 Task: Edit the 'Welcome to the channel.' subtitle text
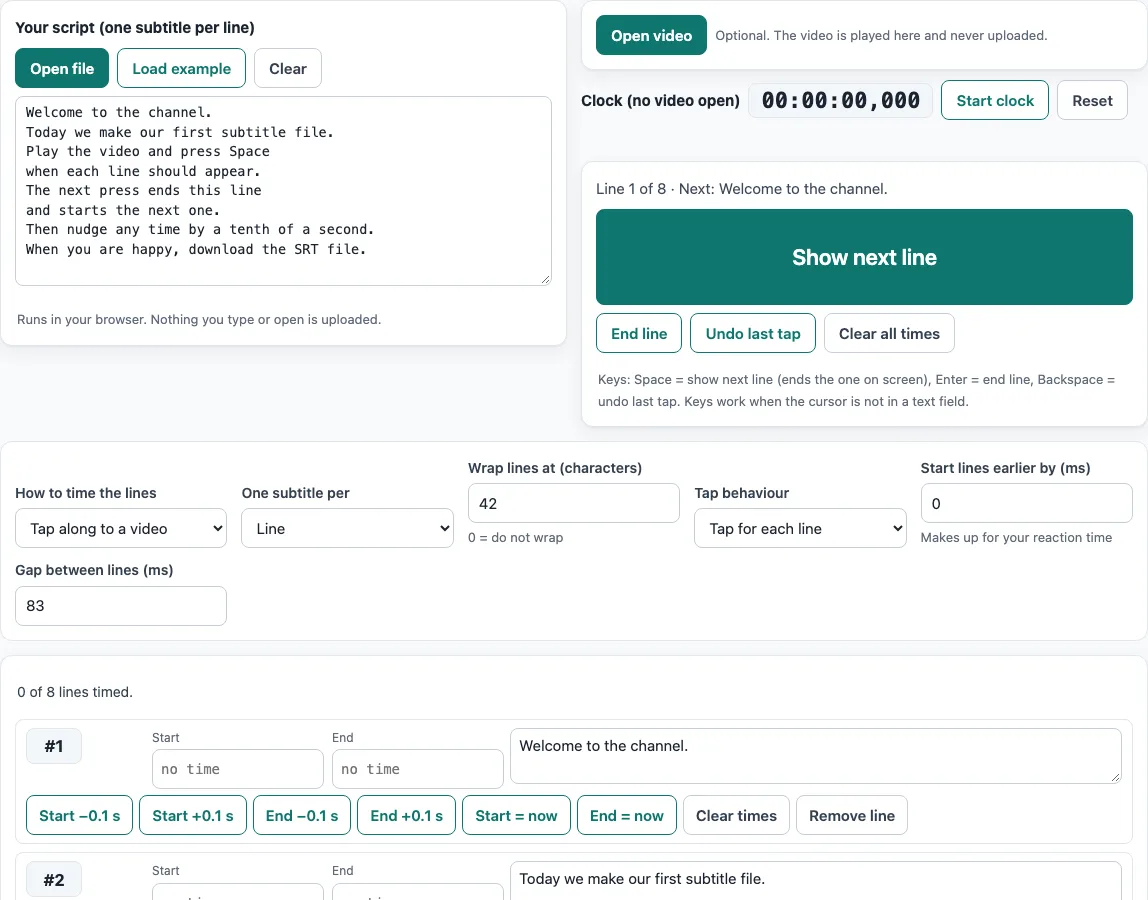816,755
